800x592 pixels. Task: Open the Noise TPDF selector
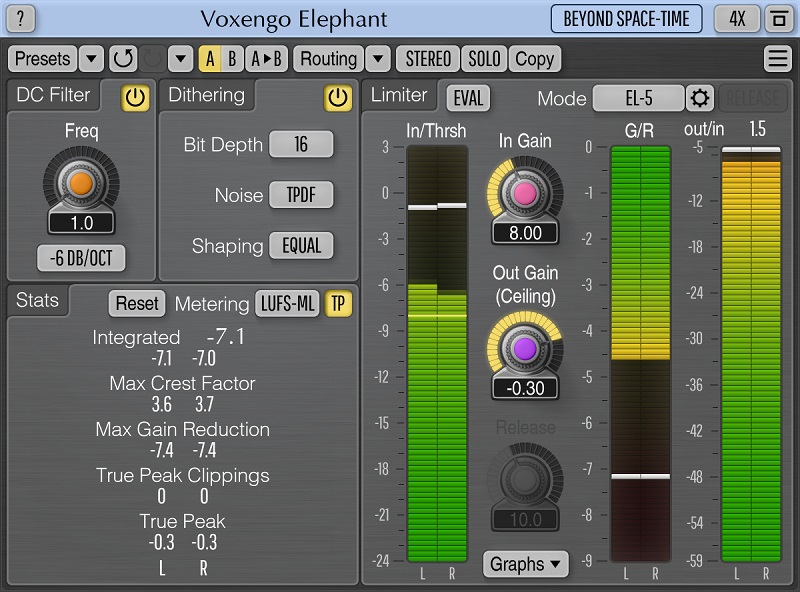tap(301, 195)
